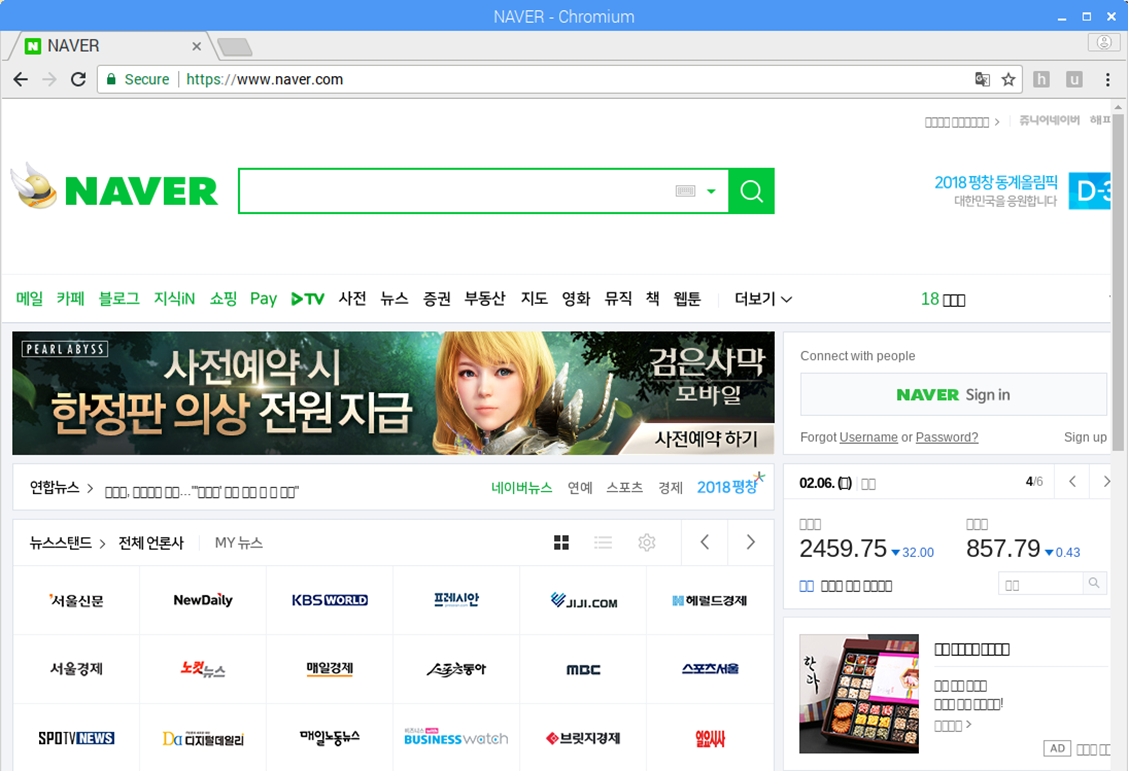Open the translate page icon in address bar
The height and width of the screenshot is (771, 1128).
click(x=982, y=79)
